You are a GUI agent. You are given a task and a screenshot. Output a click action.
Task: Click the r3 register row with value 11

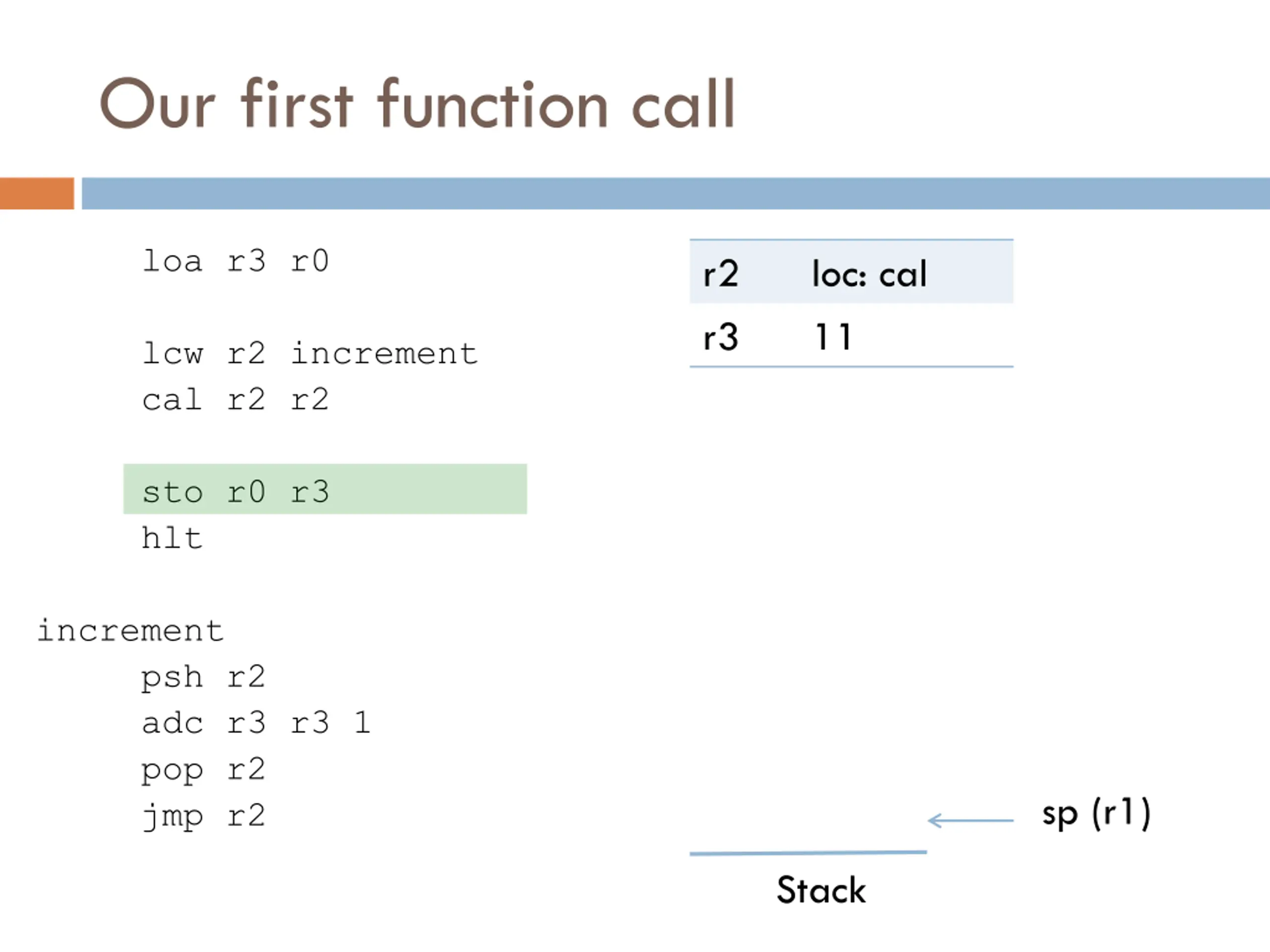pyautogui.click(x=851, y=335)
